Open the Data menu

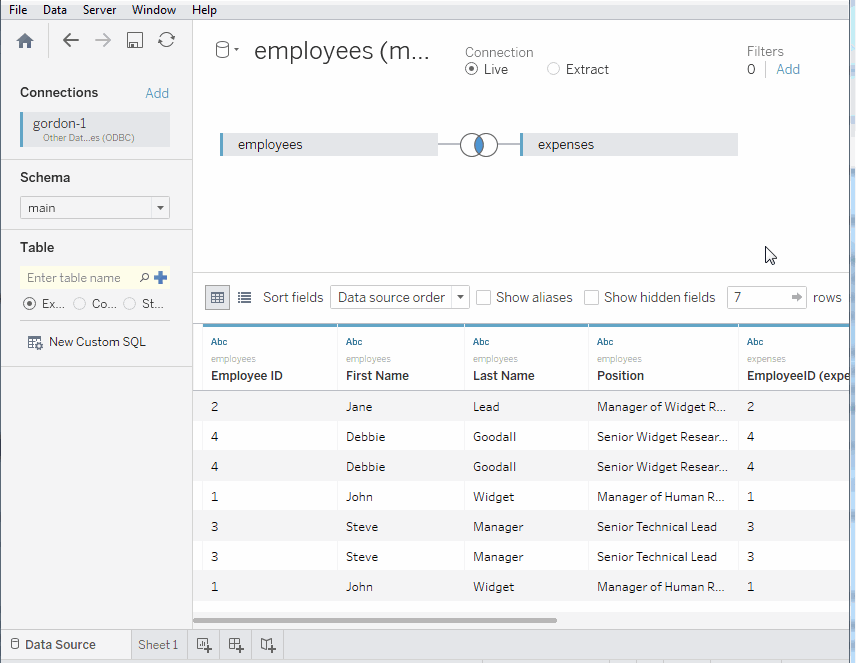[55, 10]
